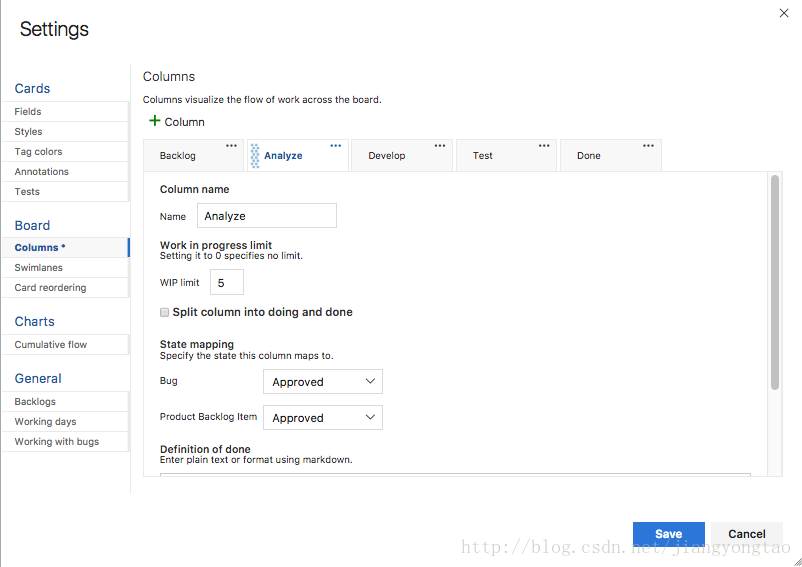Switch to the Test column tab

point(506,155)
